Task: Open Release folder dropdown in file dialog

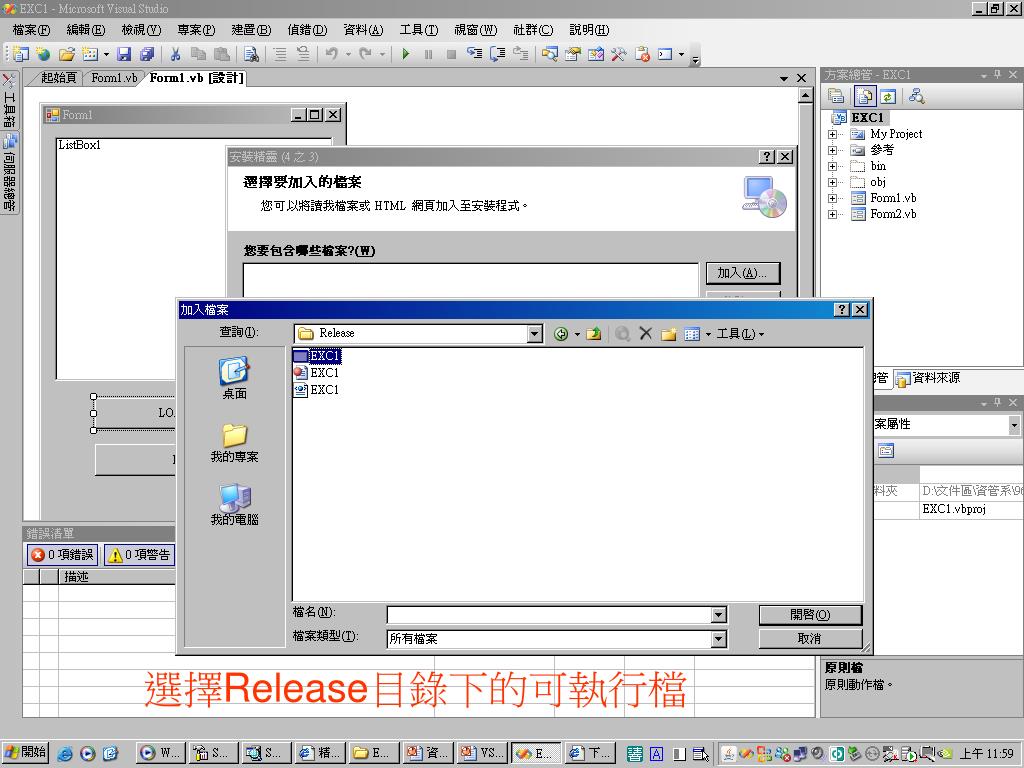Action: (x=535, y=334)
